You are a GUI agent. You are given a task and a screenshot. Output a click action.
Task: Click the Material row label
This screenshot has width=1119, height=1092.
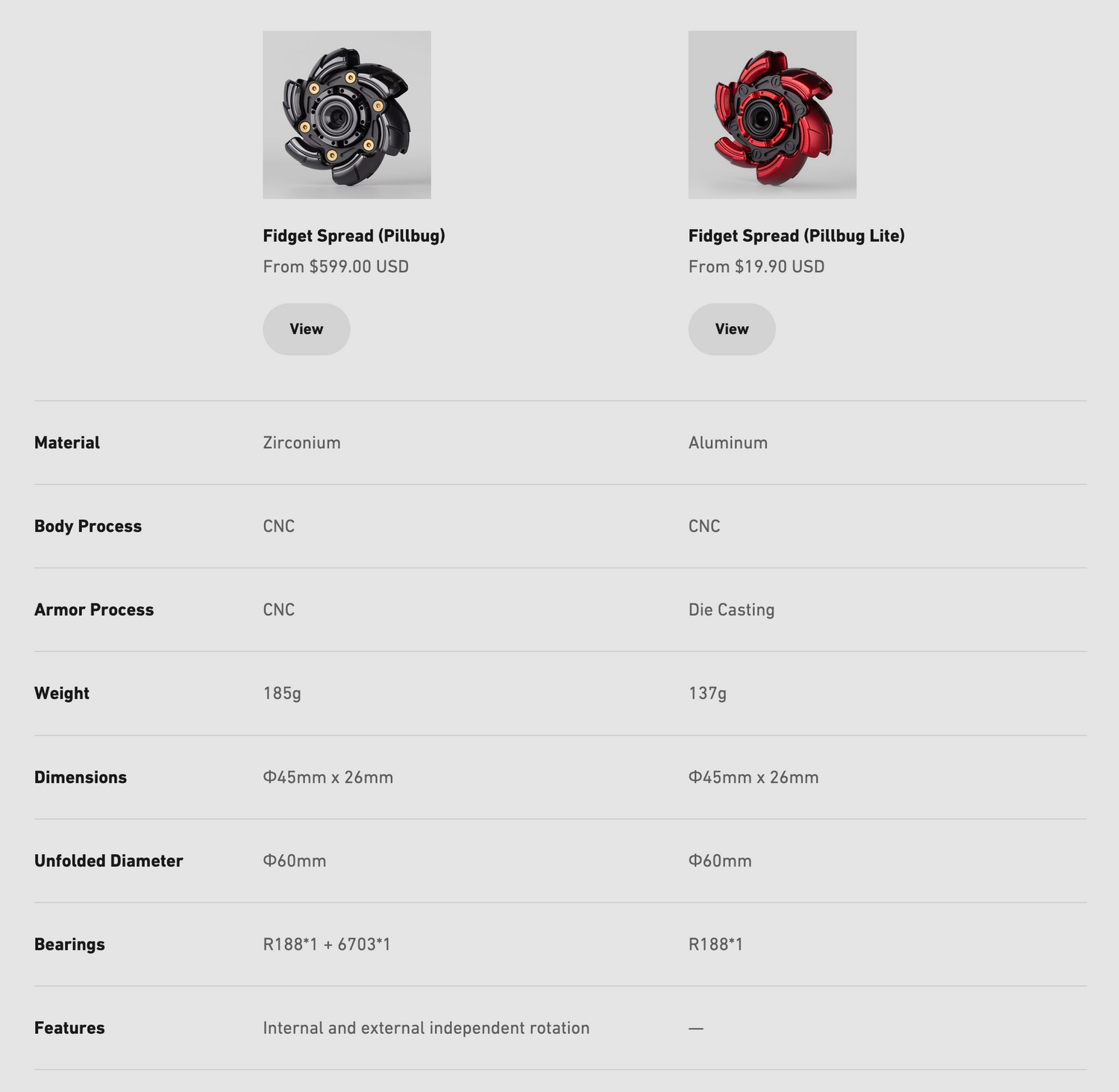pos(67,442)
